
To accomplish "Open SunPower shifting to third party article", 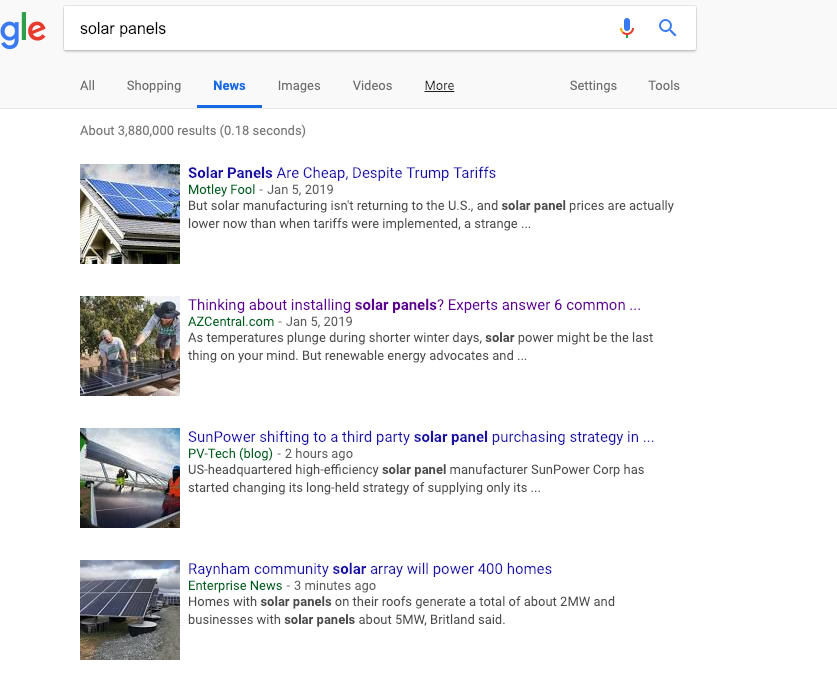I will [x=421, y=437].
